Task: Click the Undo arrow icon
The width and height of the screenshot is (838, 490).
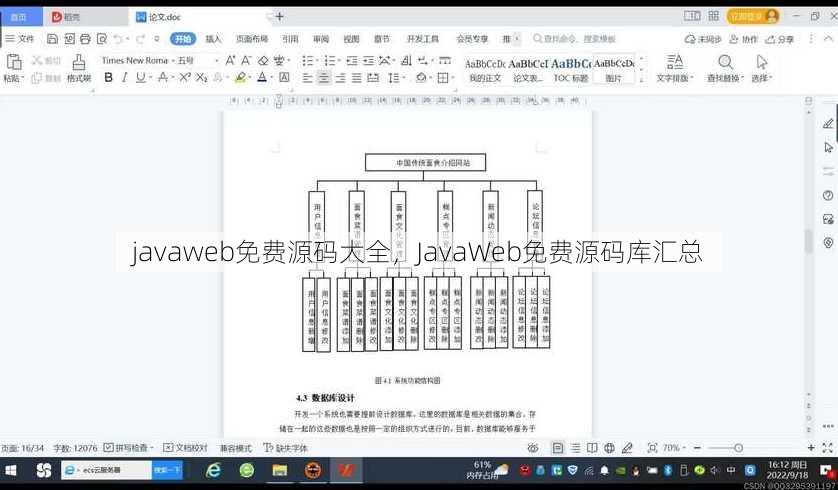Action: 118,39
